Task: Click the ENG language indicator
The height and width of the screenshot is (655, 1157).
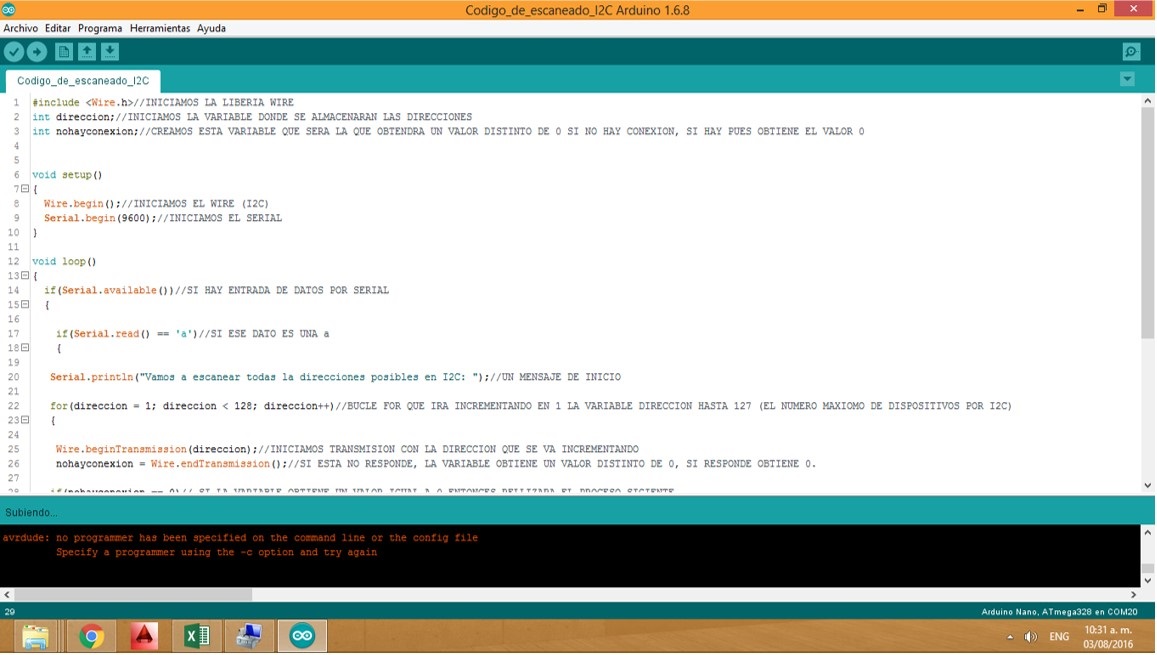Action: 1059,637
